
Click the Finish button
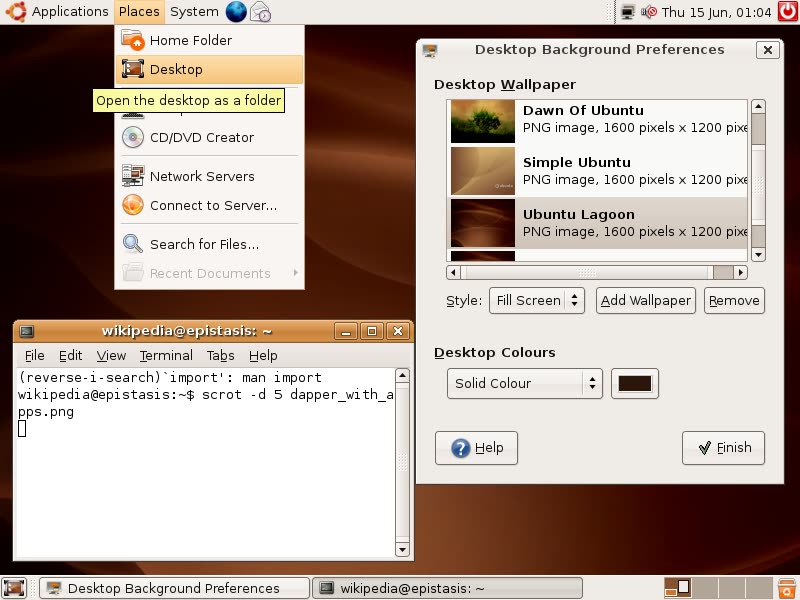point(723,448)
